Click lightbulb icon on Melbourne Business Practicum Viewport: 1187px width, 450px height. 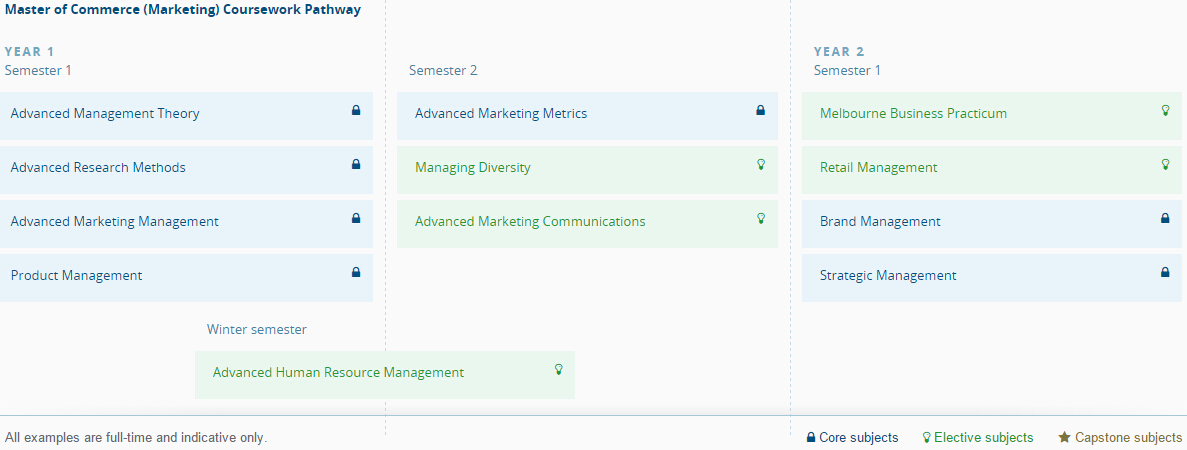coord(1165,111)
